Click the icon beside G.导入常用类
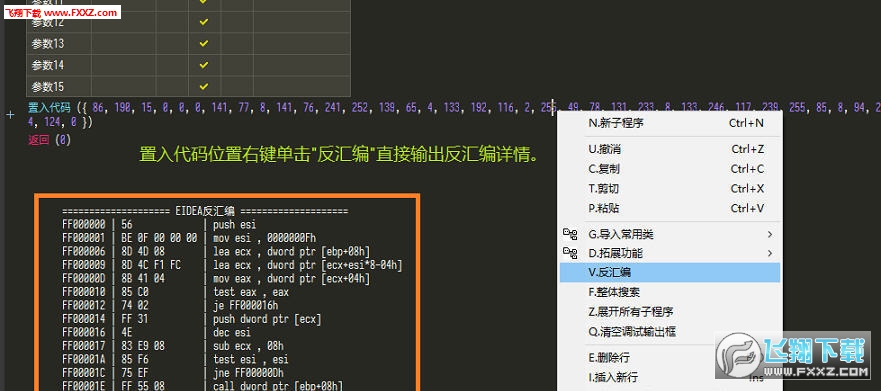881x391 pixels. click(570, 234)
